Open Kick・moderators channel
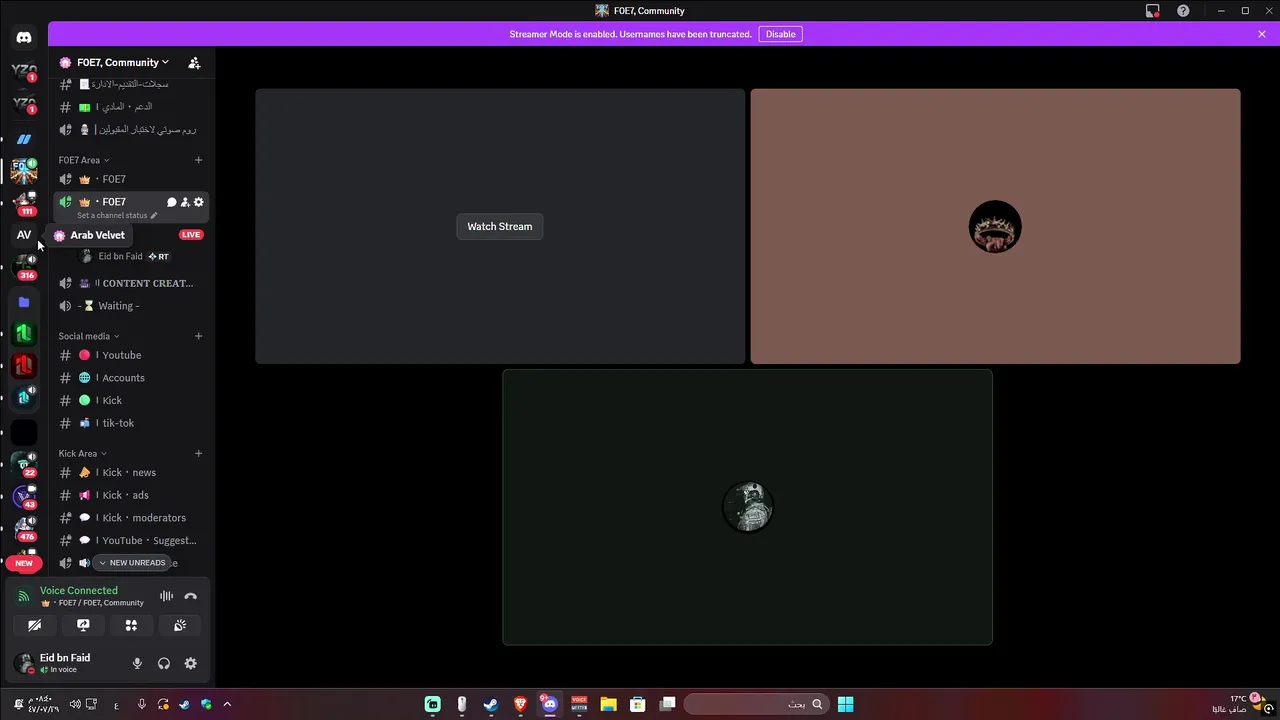This screenshot has height=720, width=1280. [x=130, y=518]
